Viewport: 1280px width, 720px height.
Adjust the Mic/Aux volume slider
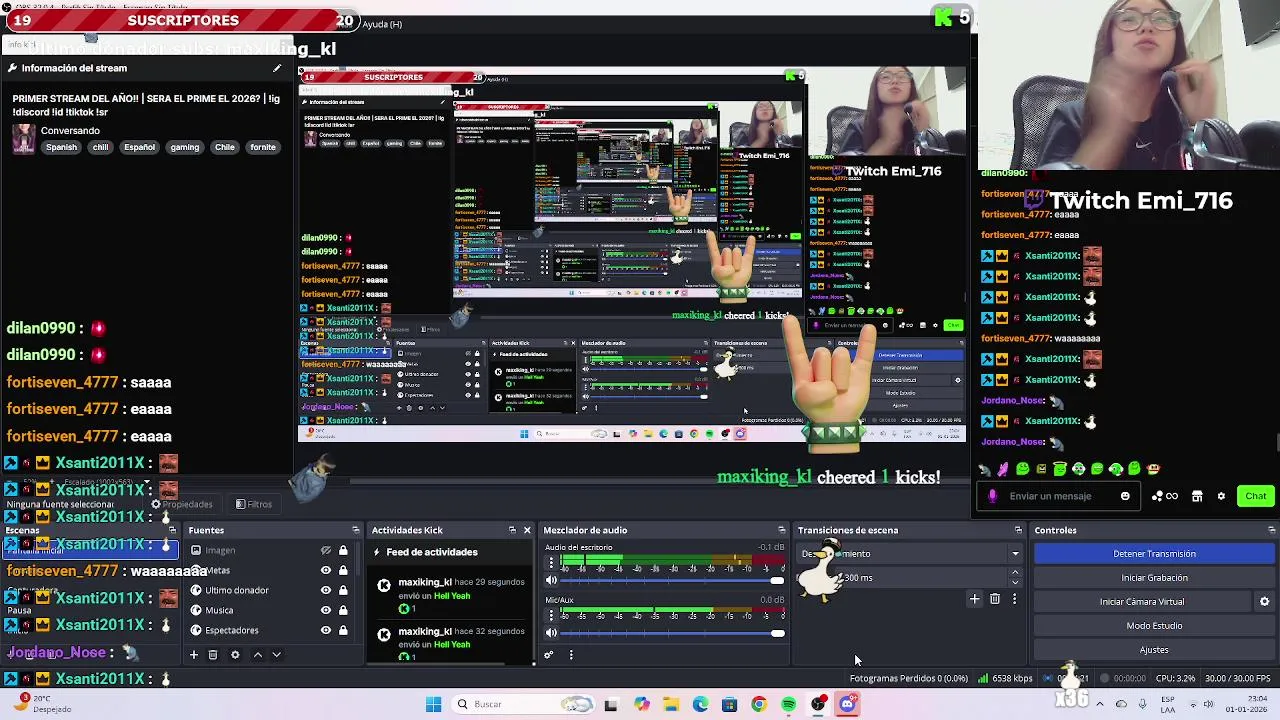point(672,632)
